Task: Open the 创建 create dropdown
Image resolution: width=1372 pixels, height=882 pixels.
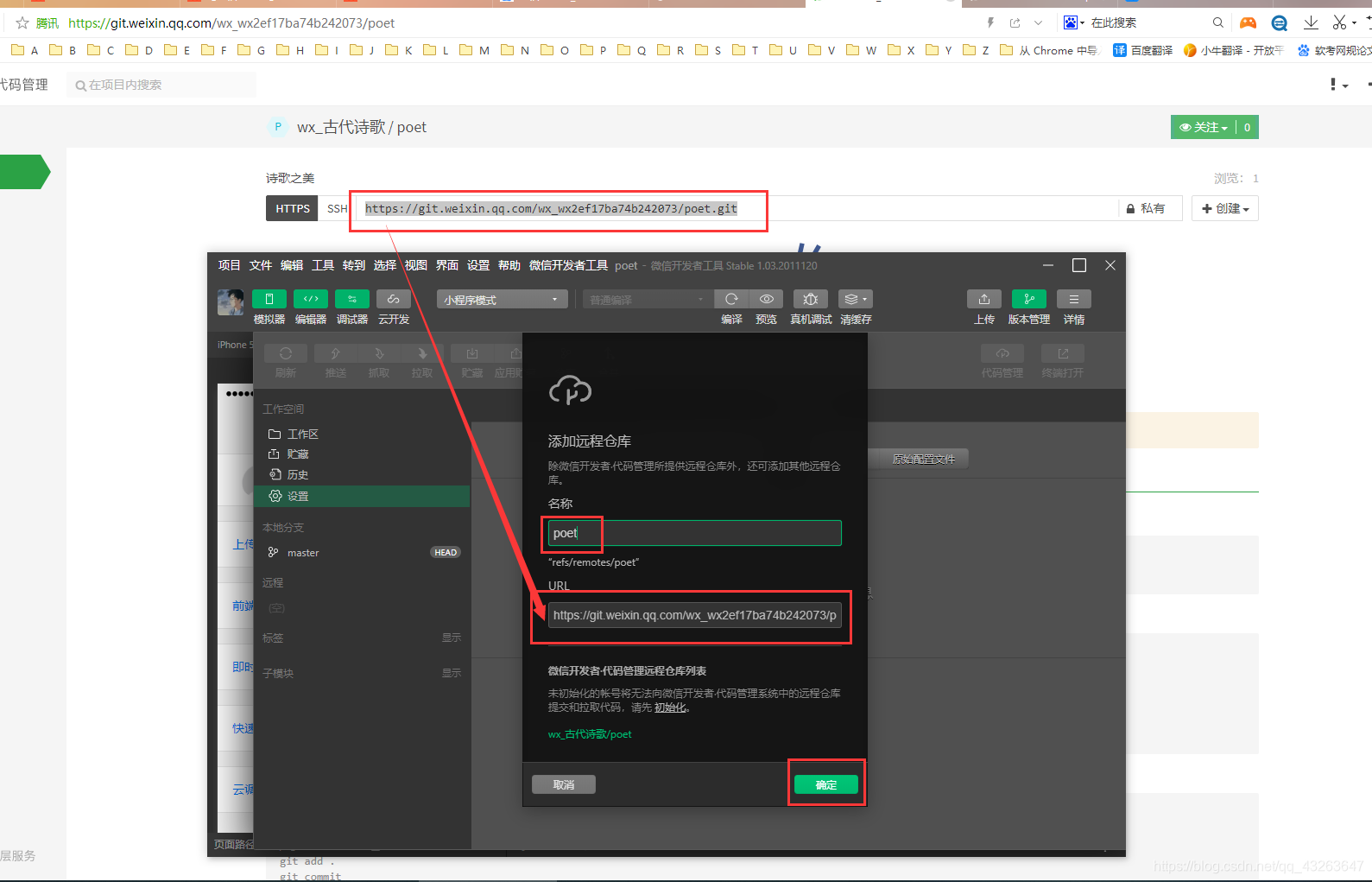Action: [x=1225, y=208]
